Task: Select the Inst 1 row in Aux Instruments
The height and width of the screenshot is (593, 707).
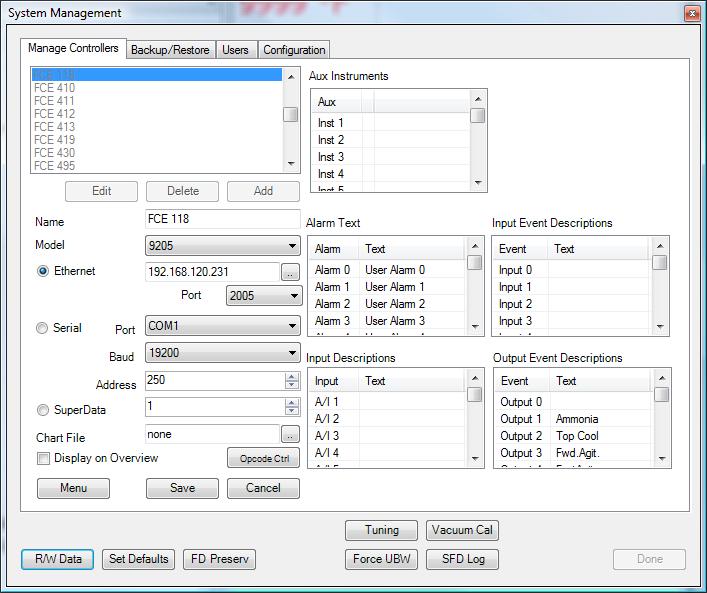Action: tap(390, 123)
